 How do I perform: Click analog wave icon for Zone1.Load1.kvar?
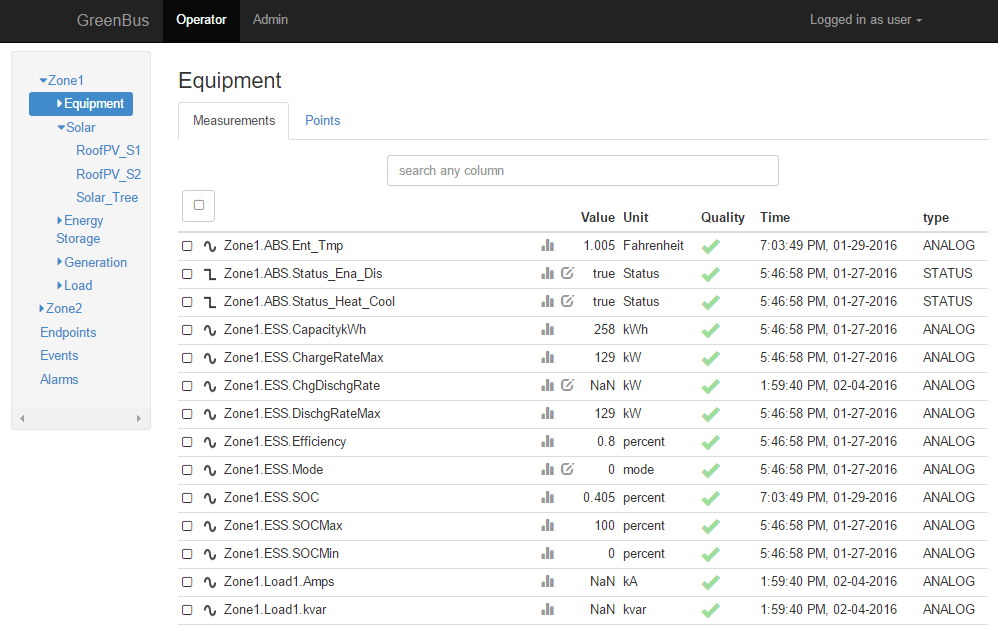pos(209,611)
